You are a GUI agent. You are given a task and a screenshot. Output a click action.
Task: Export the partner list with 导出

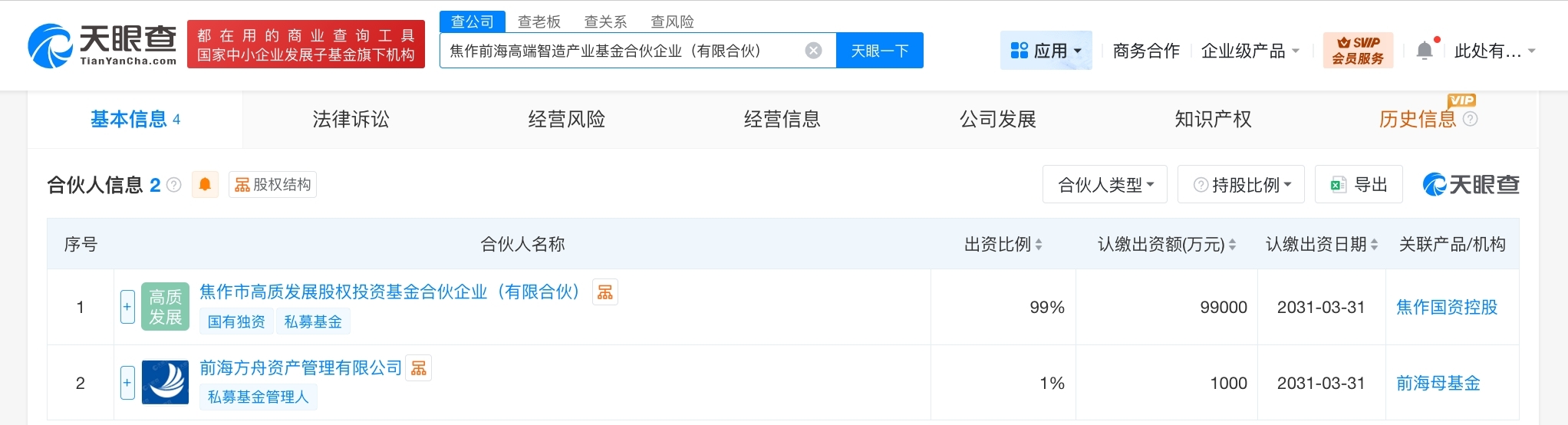(x=1359, y=185)
